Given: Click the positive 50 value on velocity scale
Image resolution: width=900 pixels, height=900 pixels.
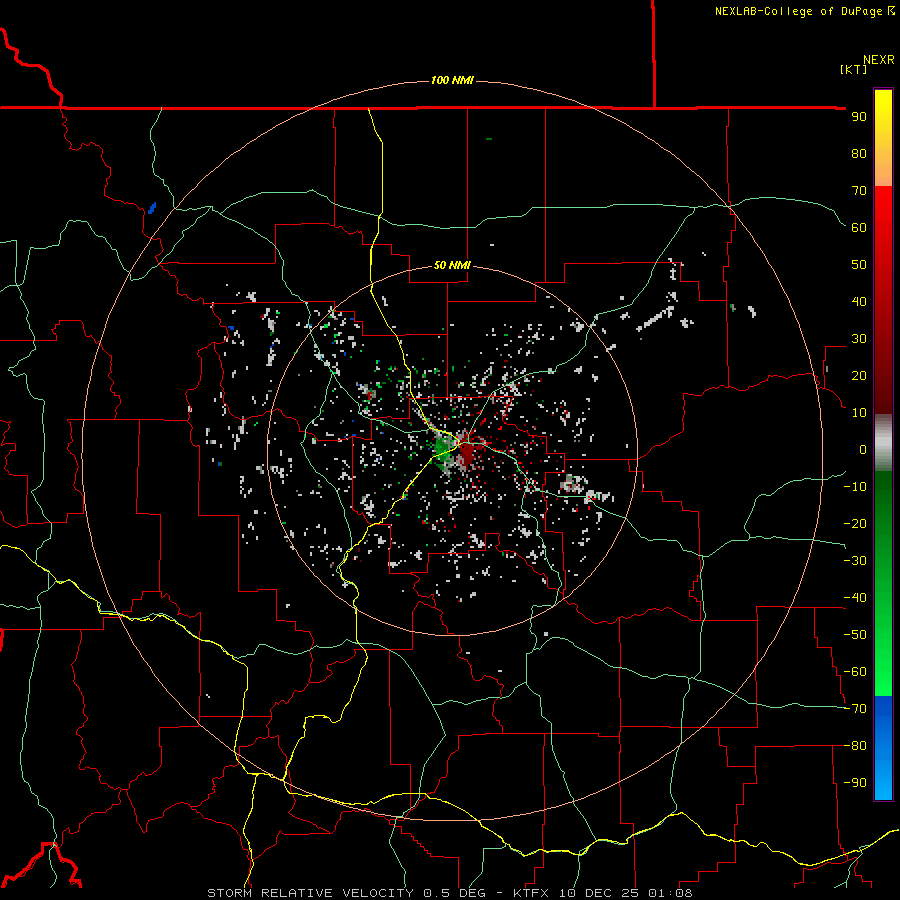Looking at the screenshot, I should (x=859, y=265).
